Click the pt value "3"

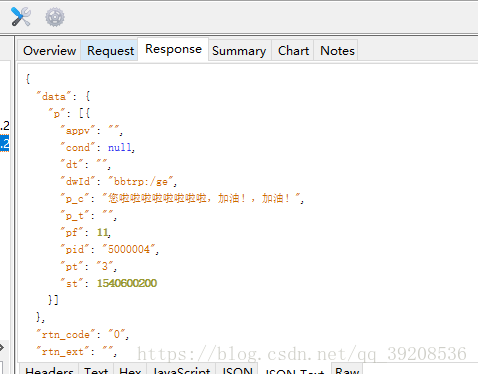105,266
